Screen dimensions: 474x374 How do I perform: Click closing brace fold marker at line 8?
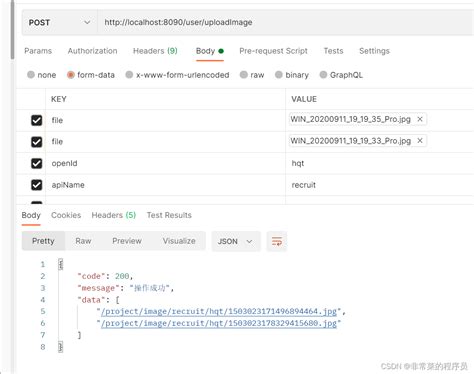(x=60, y=347)
